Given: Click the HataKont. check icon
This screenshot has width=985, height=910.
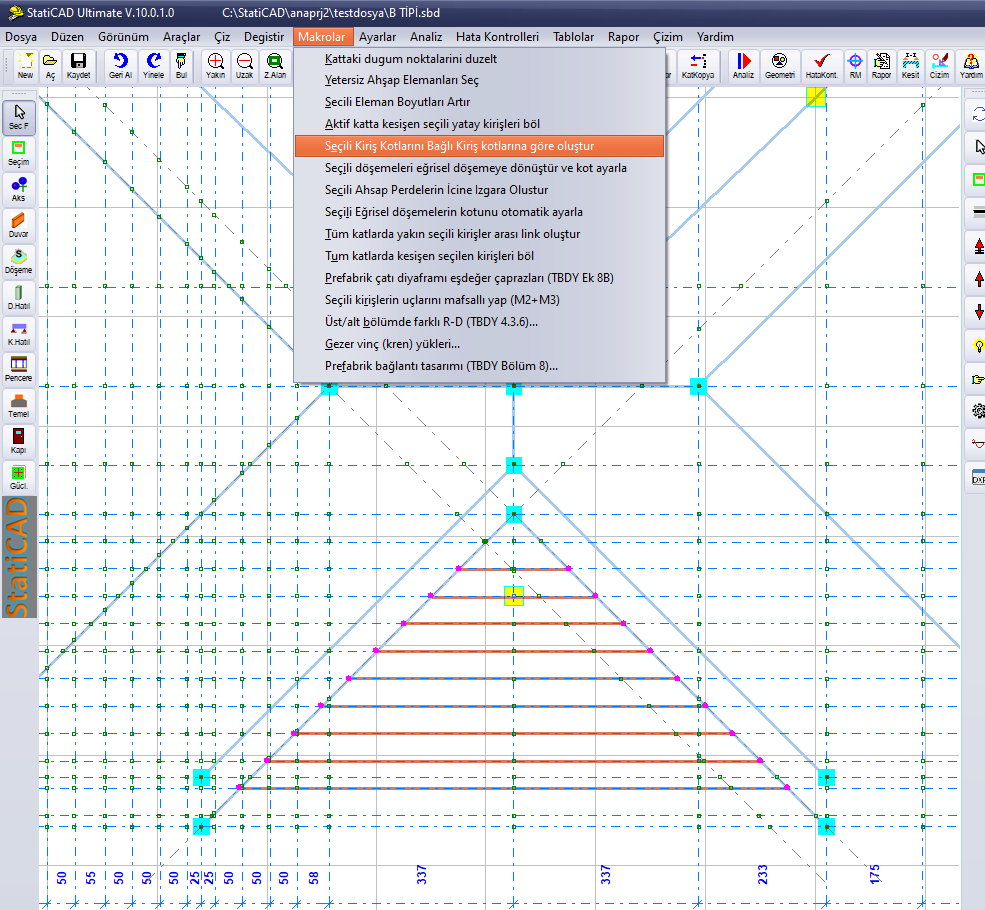Looking at the screenshot, I should (x=822, y=66).
